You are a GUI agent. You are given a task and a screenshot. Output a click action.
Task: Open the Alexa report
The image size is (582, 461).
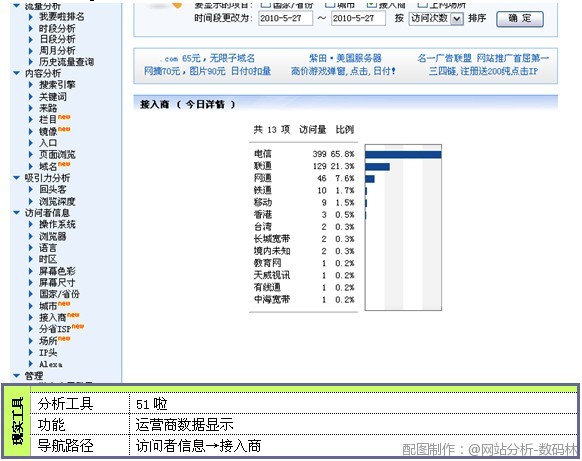[x=51, y=364]
